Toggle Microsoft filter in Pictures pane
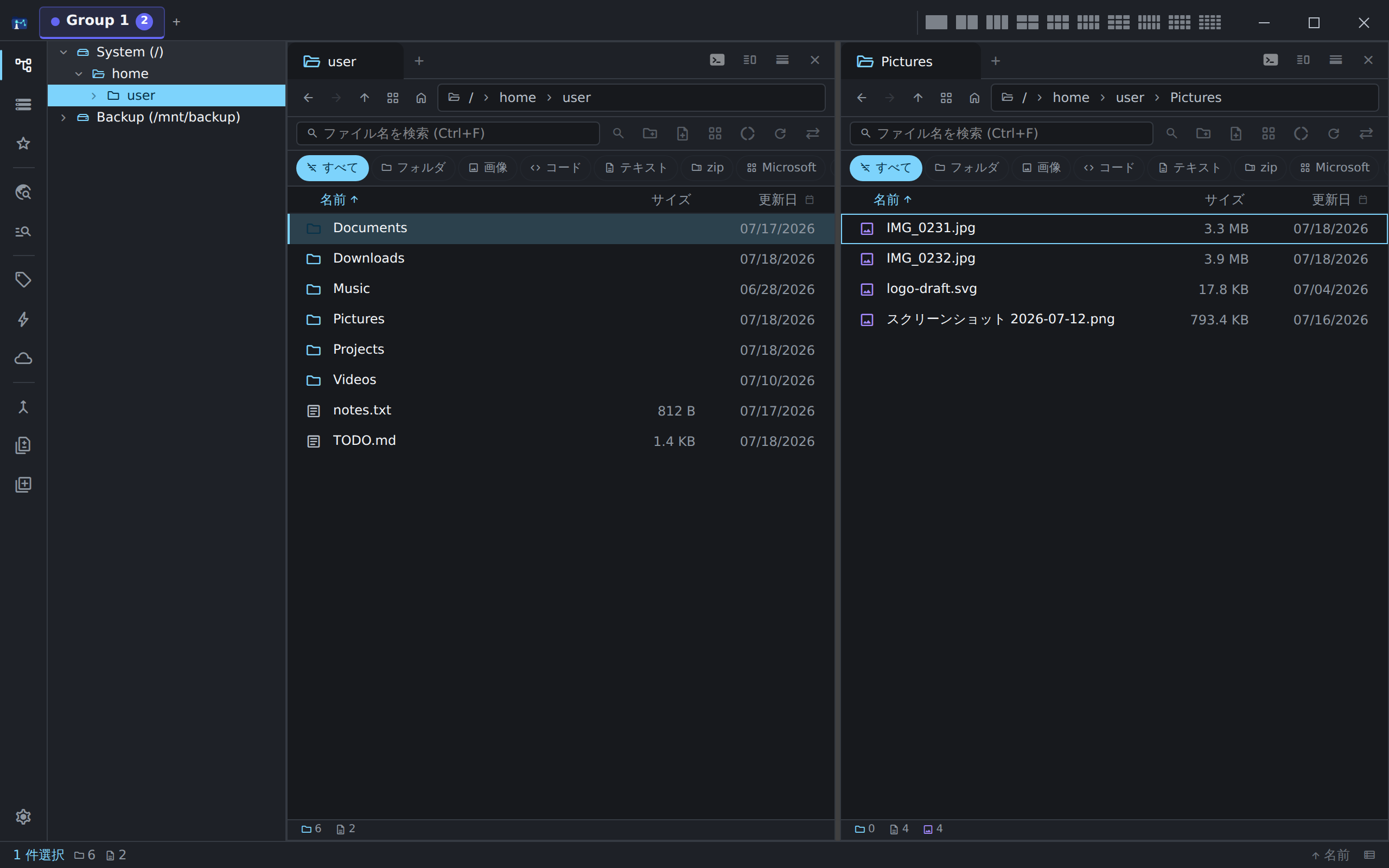 (1335, 168)
